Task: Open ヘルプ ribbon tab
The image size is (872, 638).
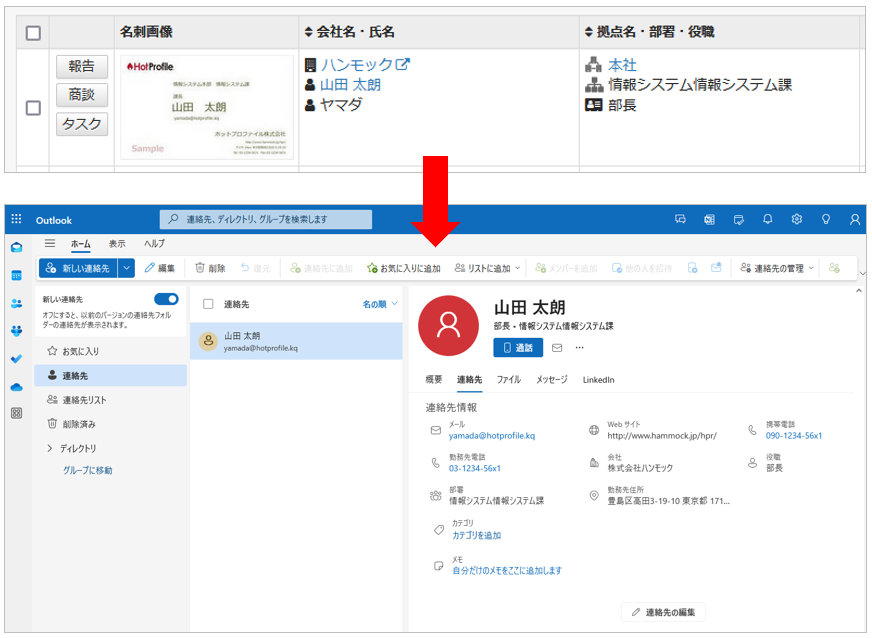Action: 154,244
